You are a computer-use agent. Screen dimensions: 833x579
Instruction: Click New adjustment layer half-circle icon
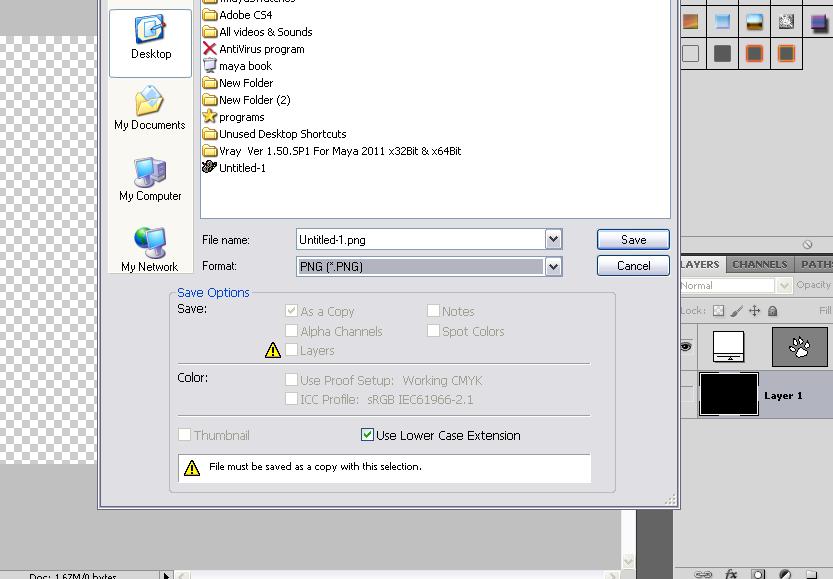pos(785,574)
